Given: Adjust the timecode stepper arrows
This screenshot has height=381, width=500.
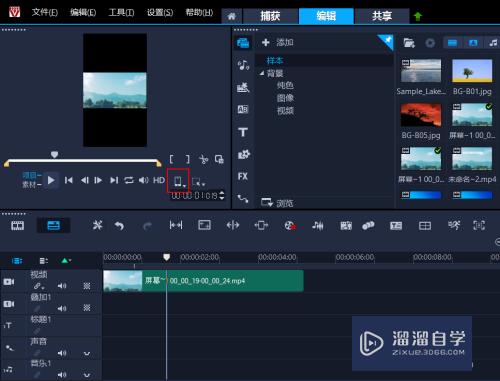Looking at the screenshot, I should [x=222, y=195].
